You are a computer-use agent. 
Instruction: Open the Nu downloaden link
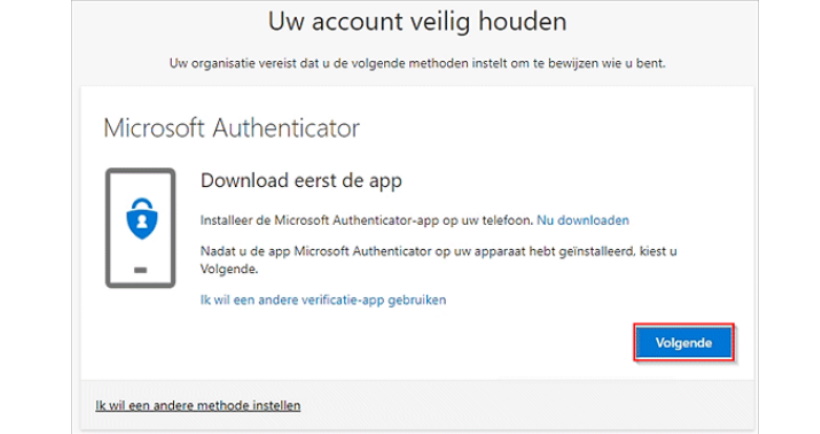point(583,220)
